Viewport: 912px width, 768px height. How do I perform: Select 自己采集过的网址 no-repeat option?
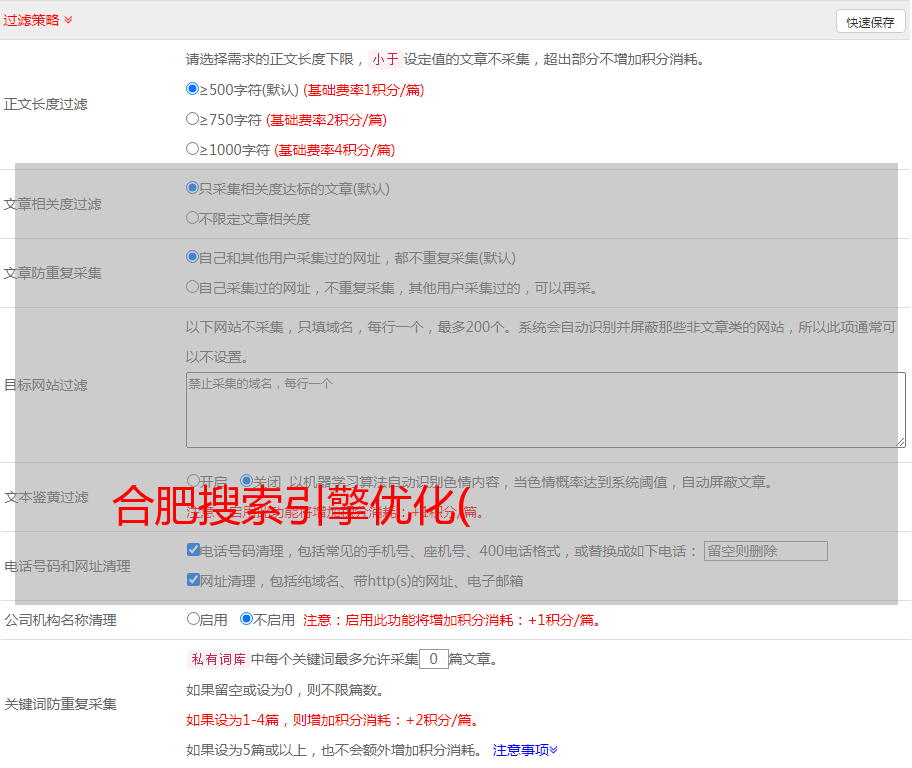point(193,287)
